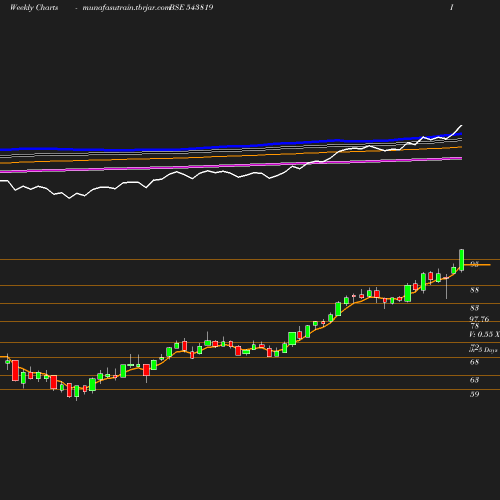Viewport: 500px width, 500px height.
Task: Click the 97.76 last price value
Action: (x=479, y=319)
